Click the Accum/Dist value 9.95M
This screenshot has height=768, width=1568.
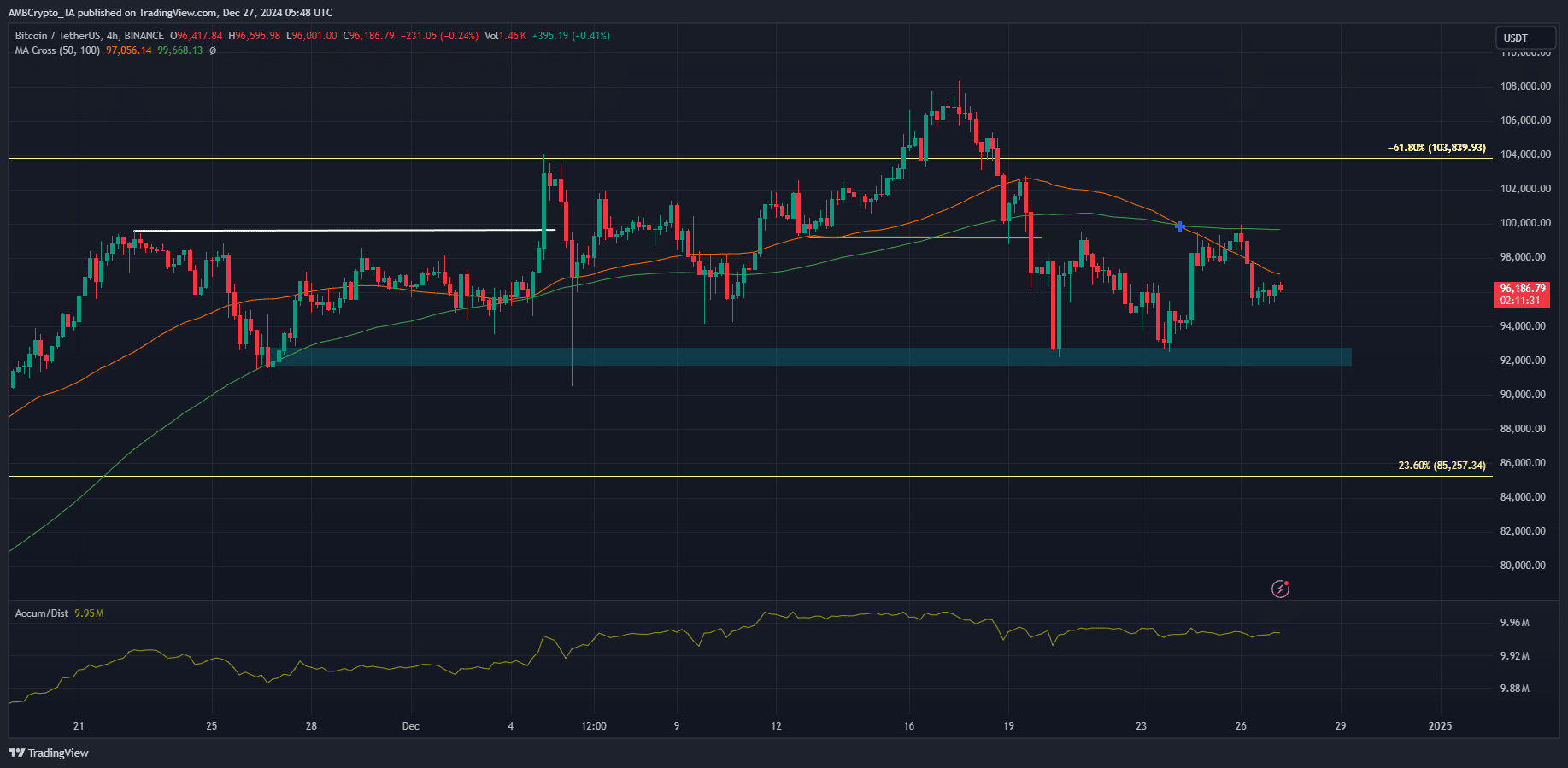coord(89,613)
